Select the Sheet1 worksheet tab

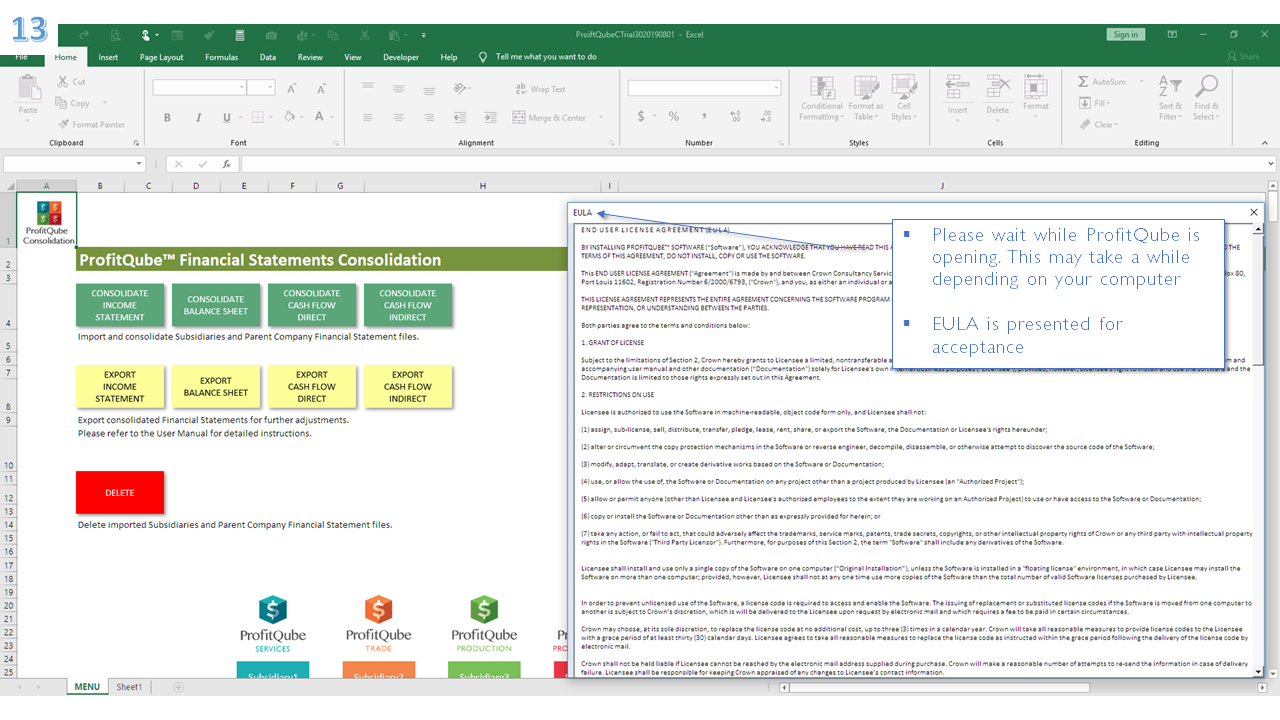tap(129, 687)
